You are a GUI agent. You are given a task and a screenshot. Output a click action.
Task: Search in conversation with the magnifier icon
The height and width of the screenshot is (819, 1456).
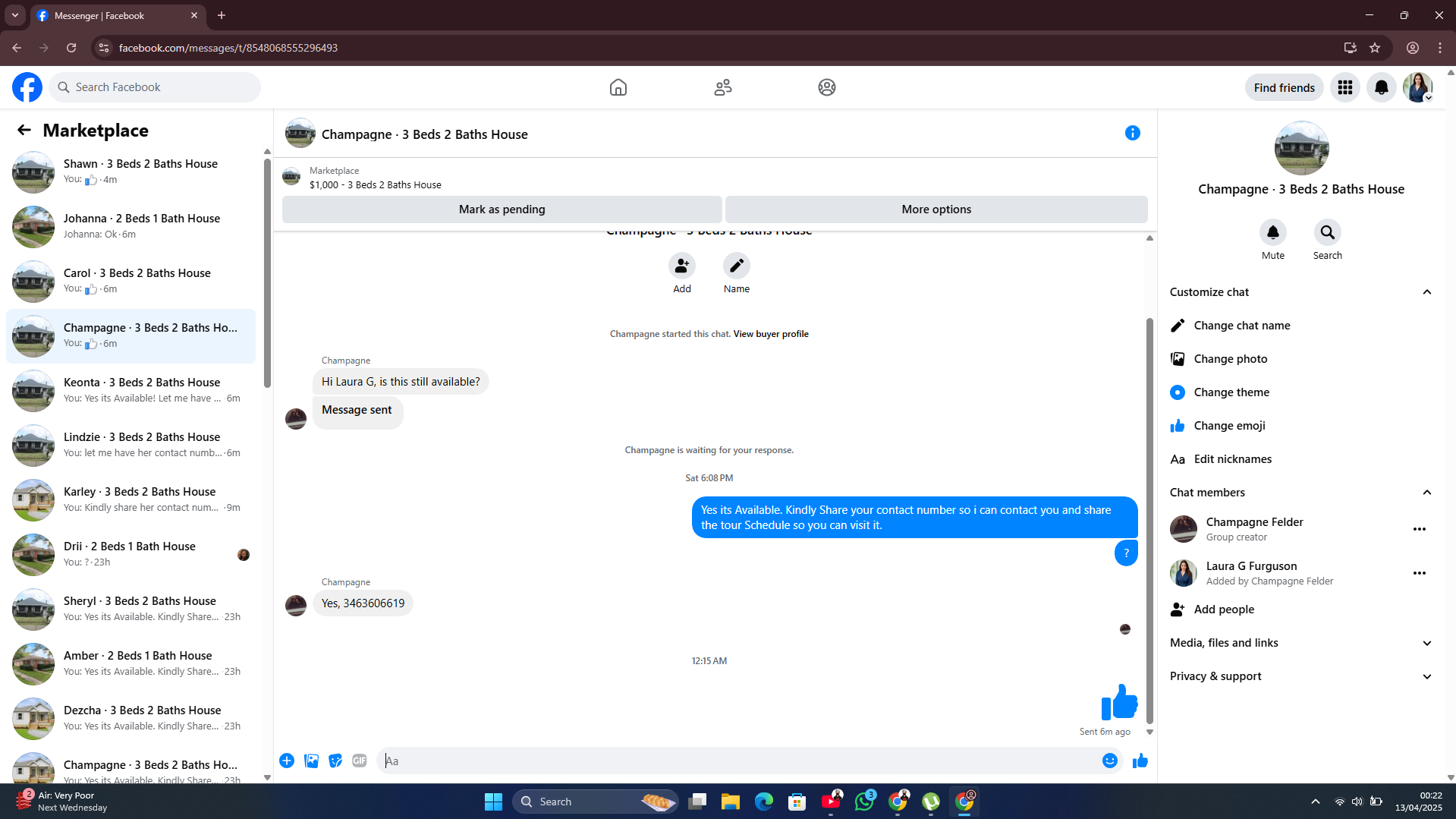[x=1328, y=232]
